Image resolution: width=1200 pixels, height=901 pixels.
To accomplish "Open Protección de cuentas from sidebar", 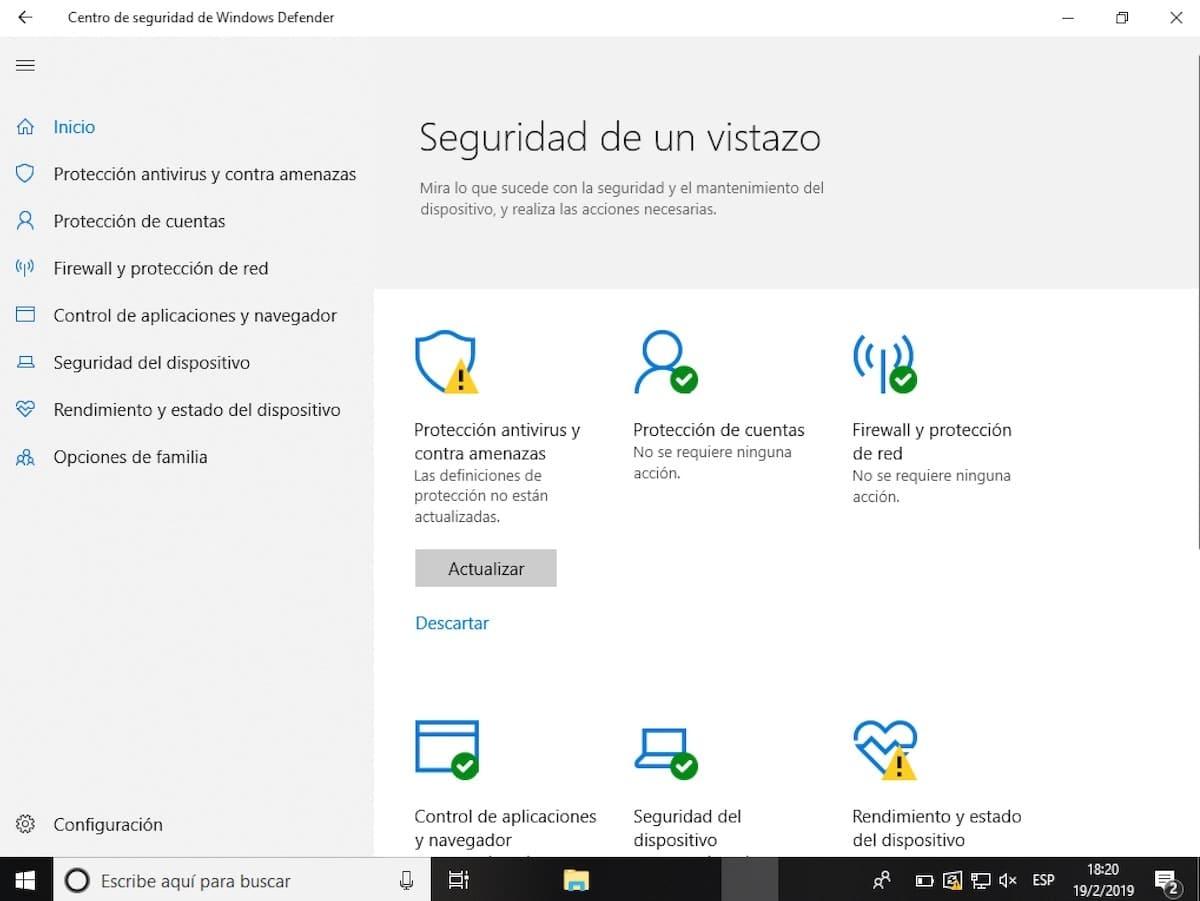I will pos(140,221).
